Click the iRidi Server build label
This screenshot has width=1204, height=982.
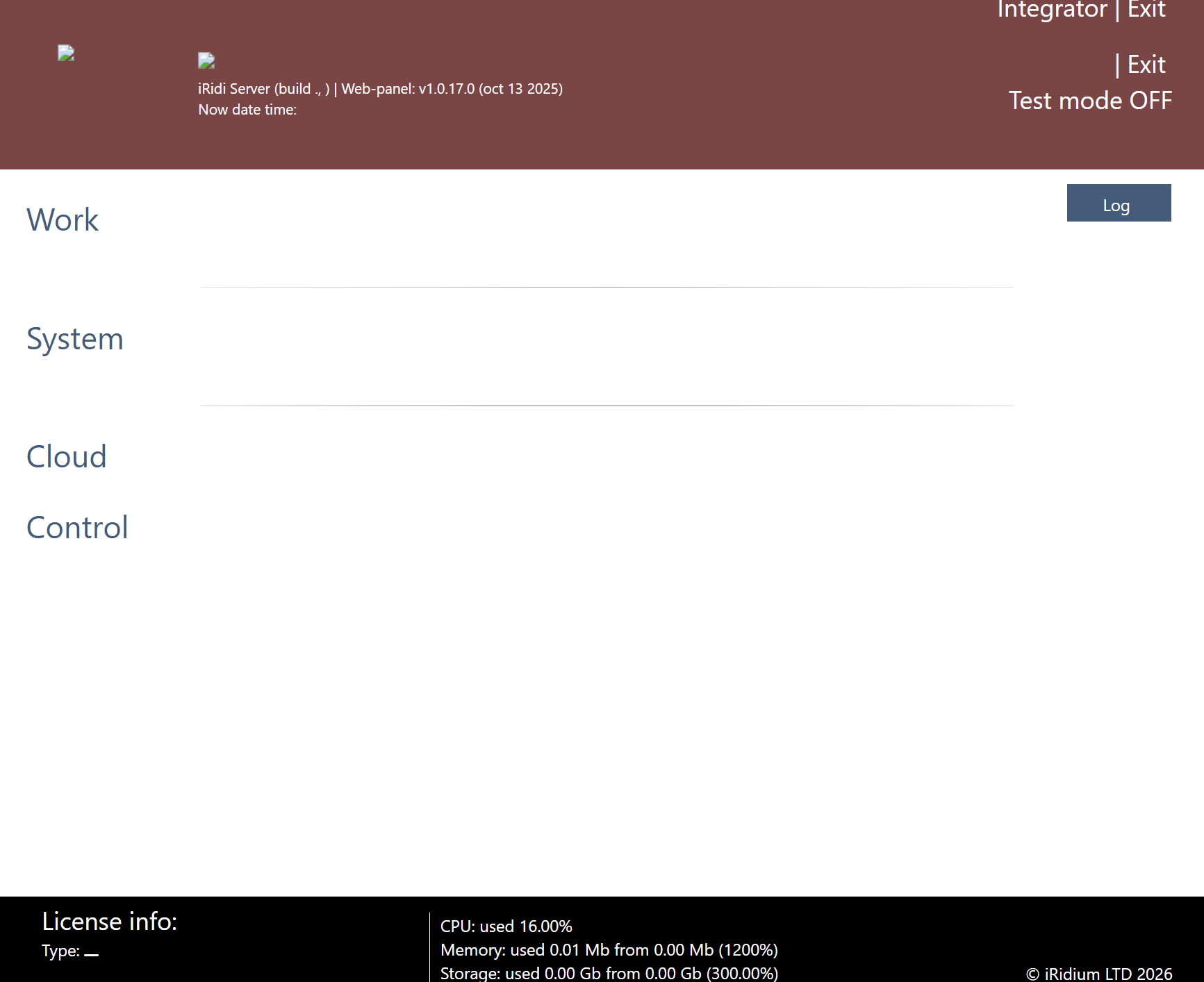pyautogui.click(x=263, y=89)
